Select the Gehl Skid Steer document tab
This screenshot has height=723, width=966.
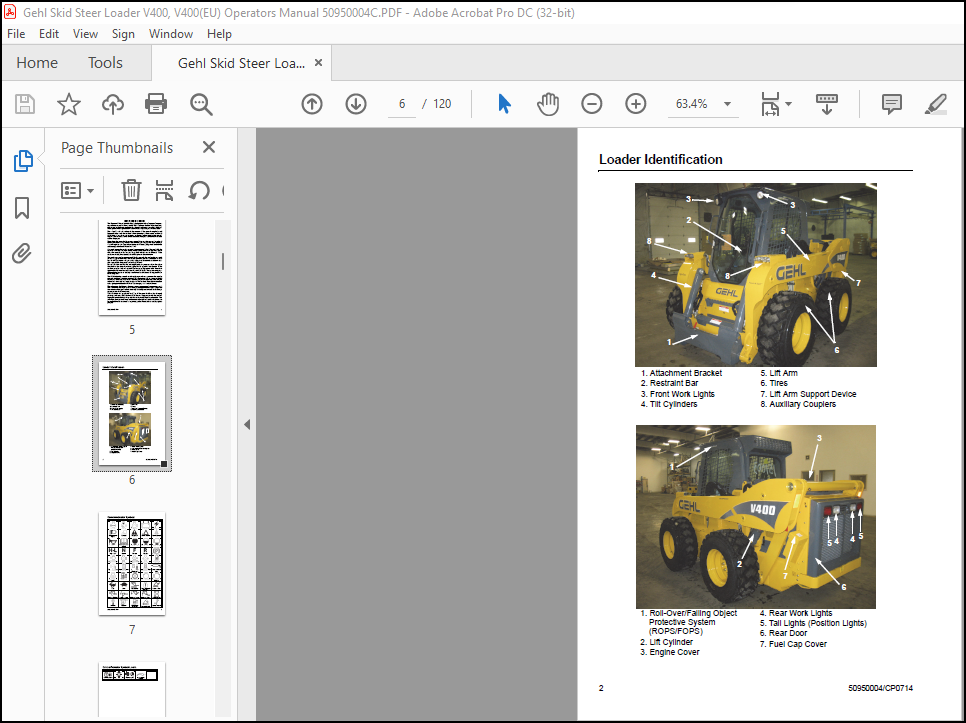tap(241, 63)
